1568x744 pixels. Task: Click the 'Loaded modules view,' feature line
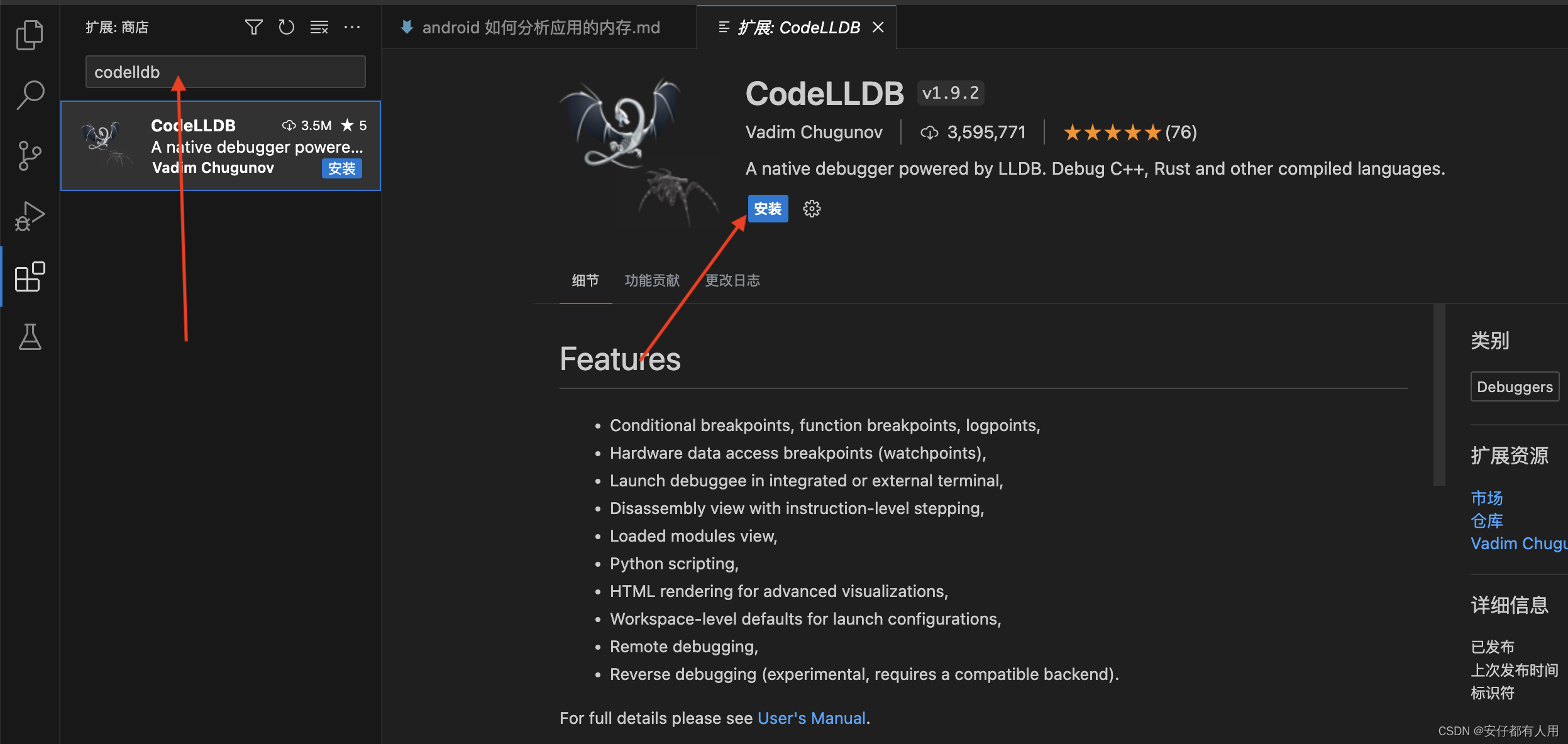coord(693,536)
